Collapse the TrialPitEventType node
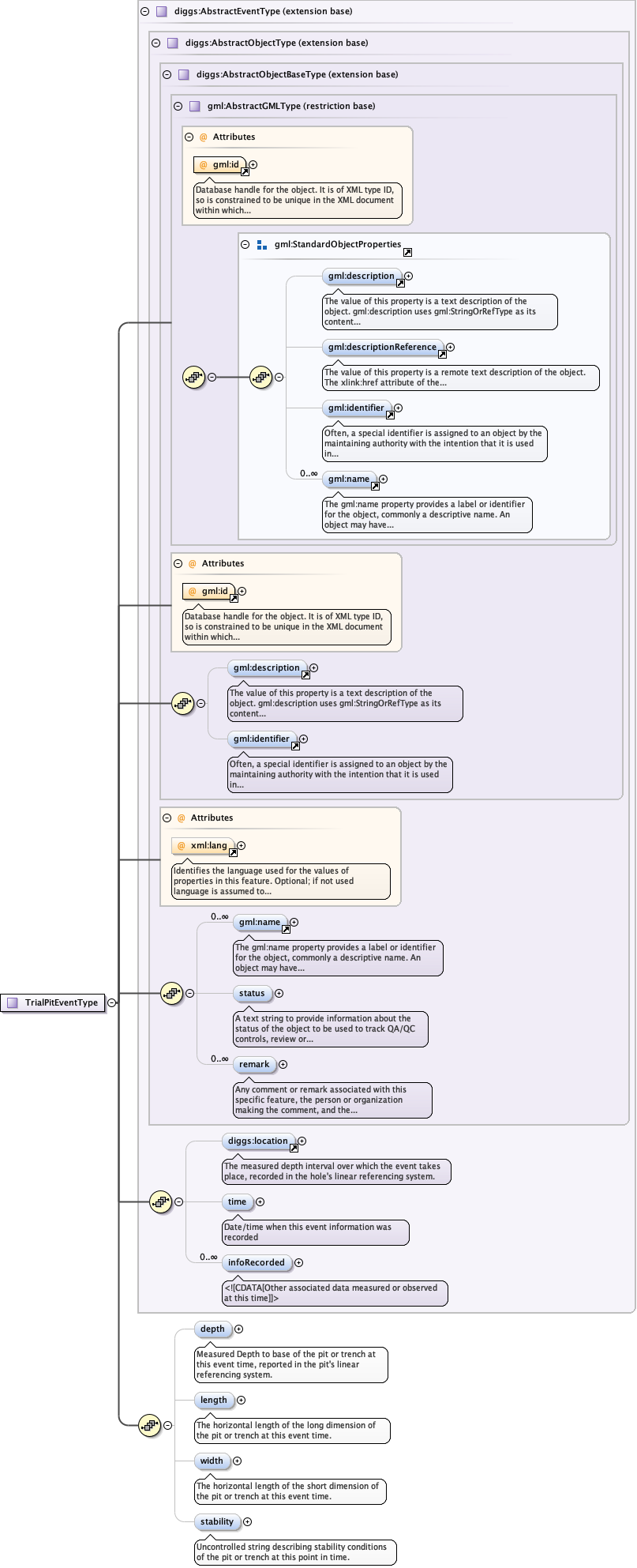The image size is (637, 1568). (x=112, y=1002)
